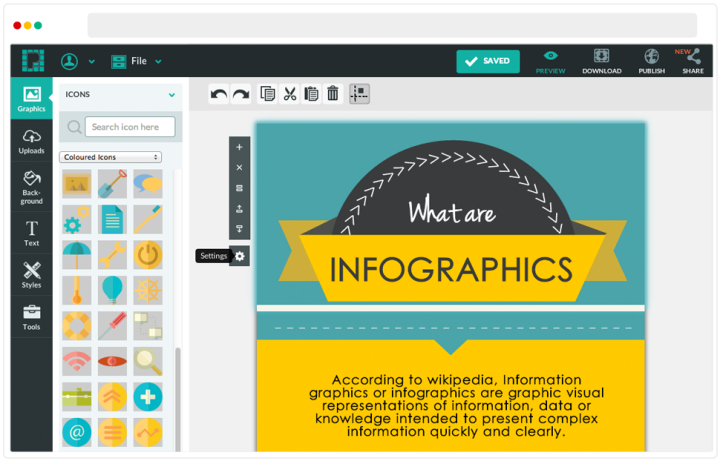Select the ship wheel icon
This screenshot has height=461, width=720.
click(x=148, y=290)
